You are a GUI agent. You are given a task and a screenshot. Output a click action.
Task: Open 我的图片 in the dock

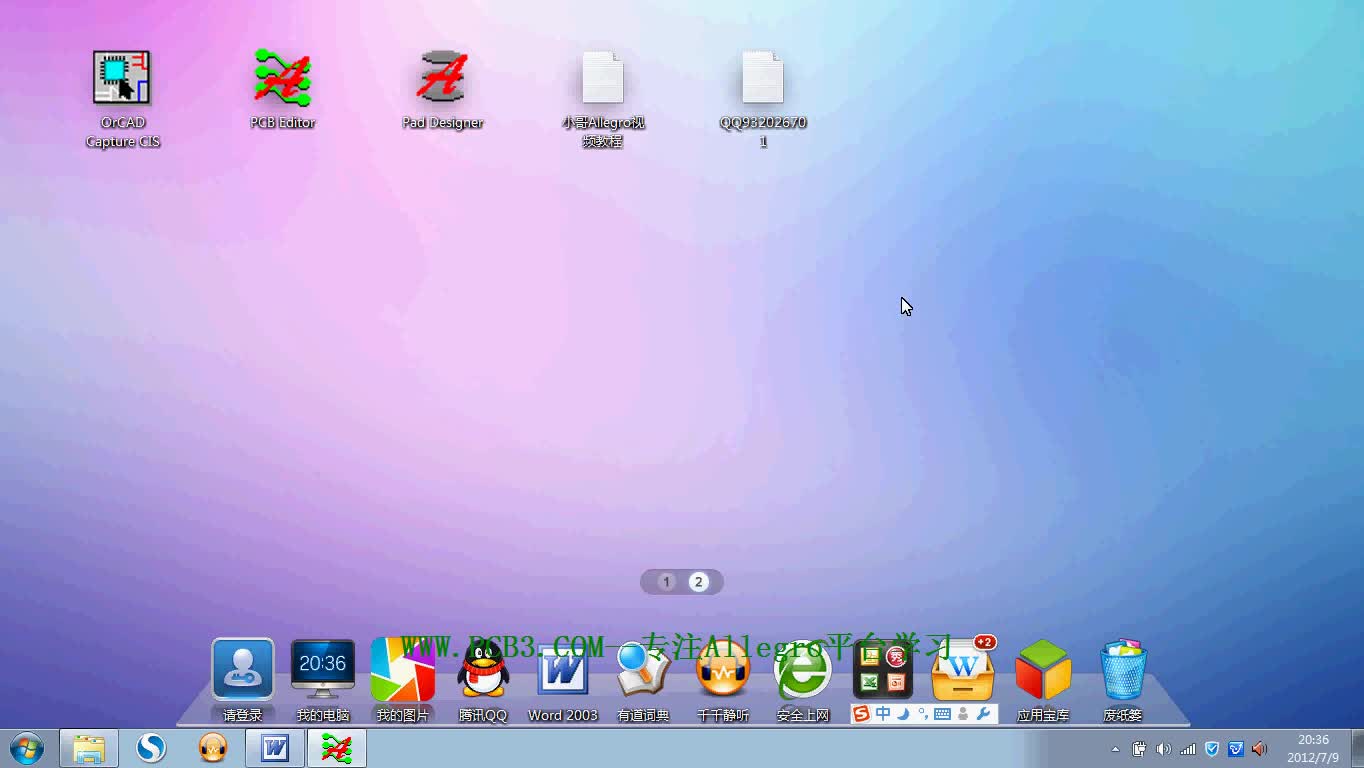tap(403, 680)
